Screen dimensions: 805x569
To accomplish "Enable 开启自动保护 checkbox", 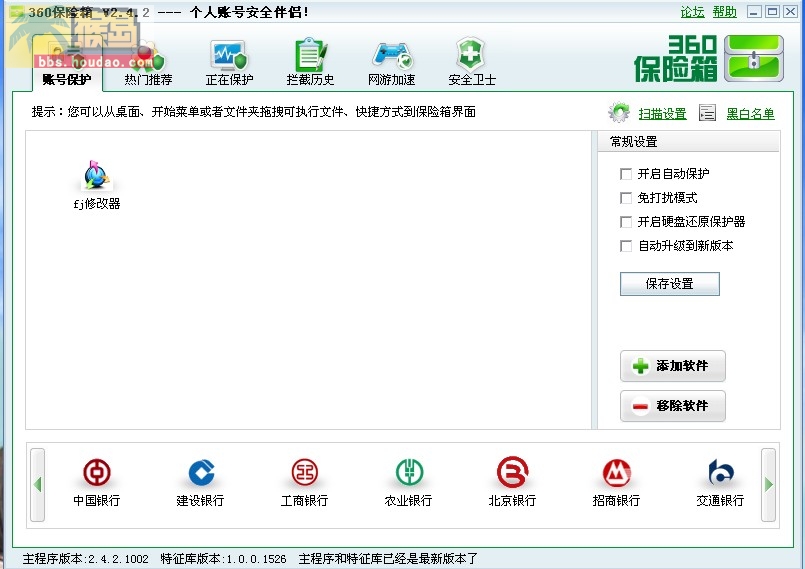I will [626, 174].
